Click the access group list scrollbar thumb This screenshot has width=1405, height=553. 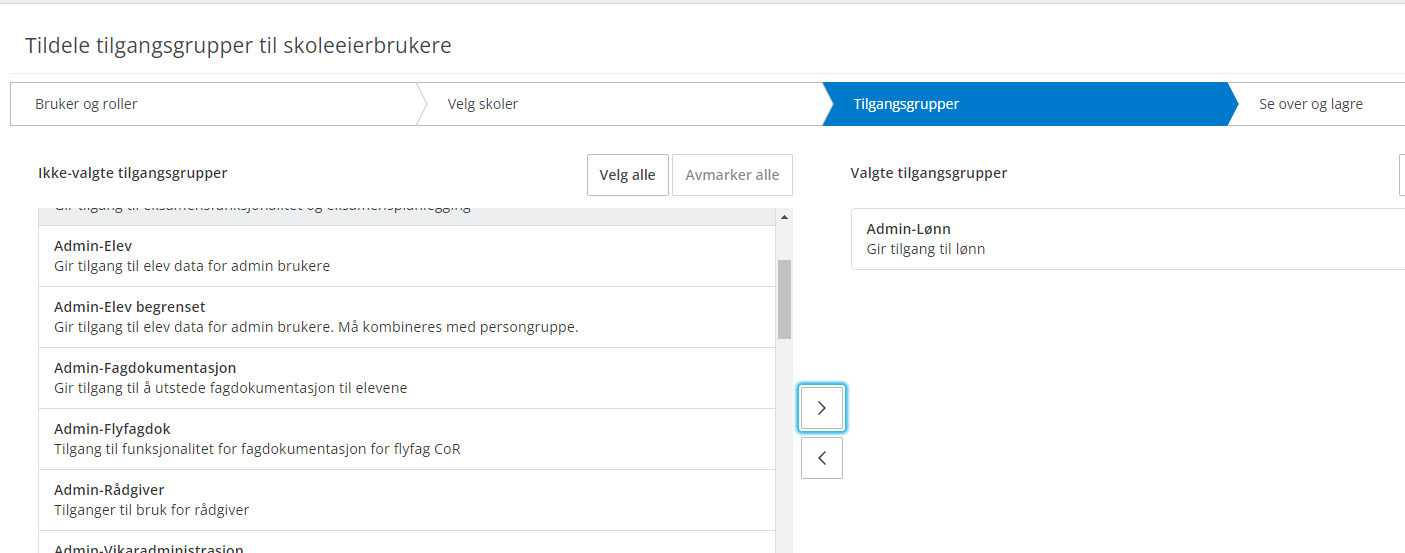pos(784,299)
